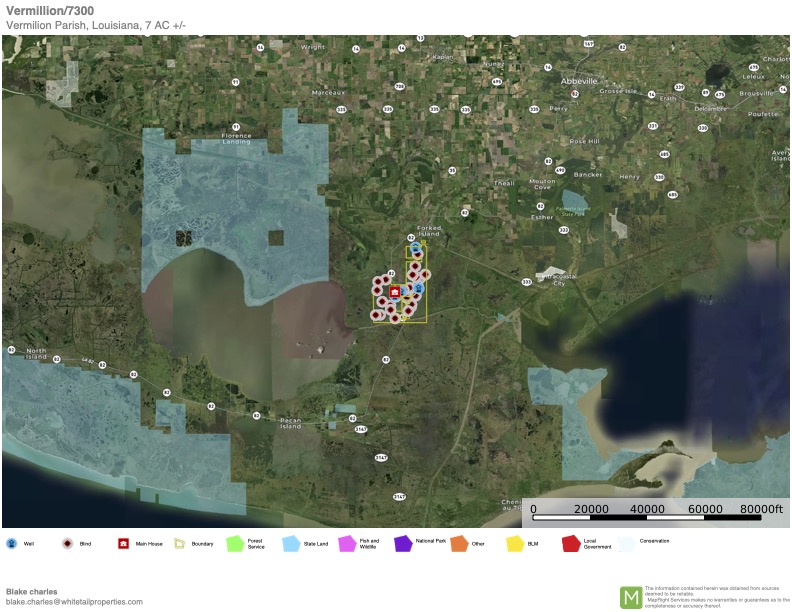Click the Conservation legend swatch
792x612 pixels.
pyautogui.click(x=627, y=543)
